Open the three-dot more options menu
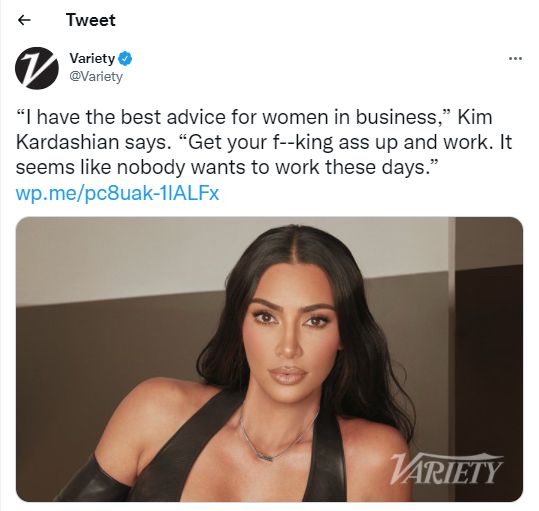The width and height of the screenshot is (539, 511). (515, 59)
